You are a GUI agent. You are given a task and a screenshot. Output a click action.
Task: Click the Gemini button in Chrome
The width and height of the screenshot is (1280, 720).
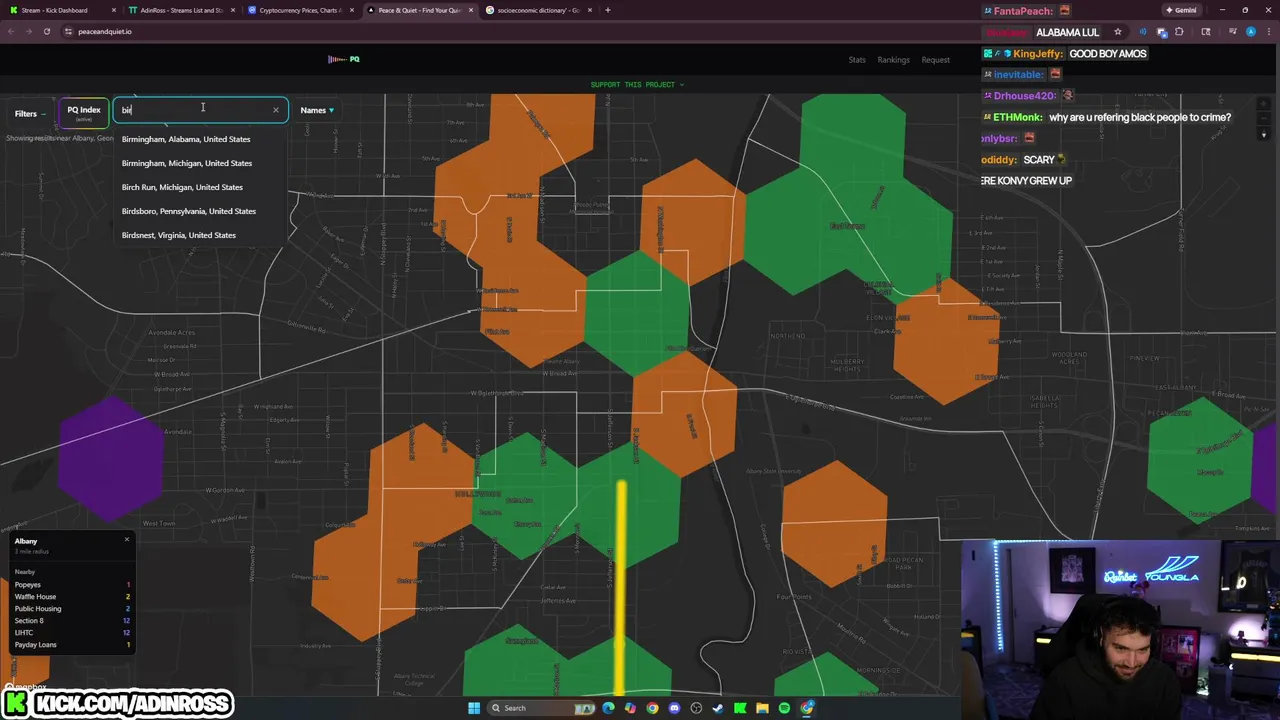pos(1181,10)
